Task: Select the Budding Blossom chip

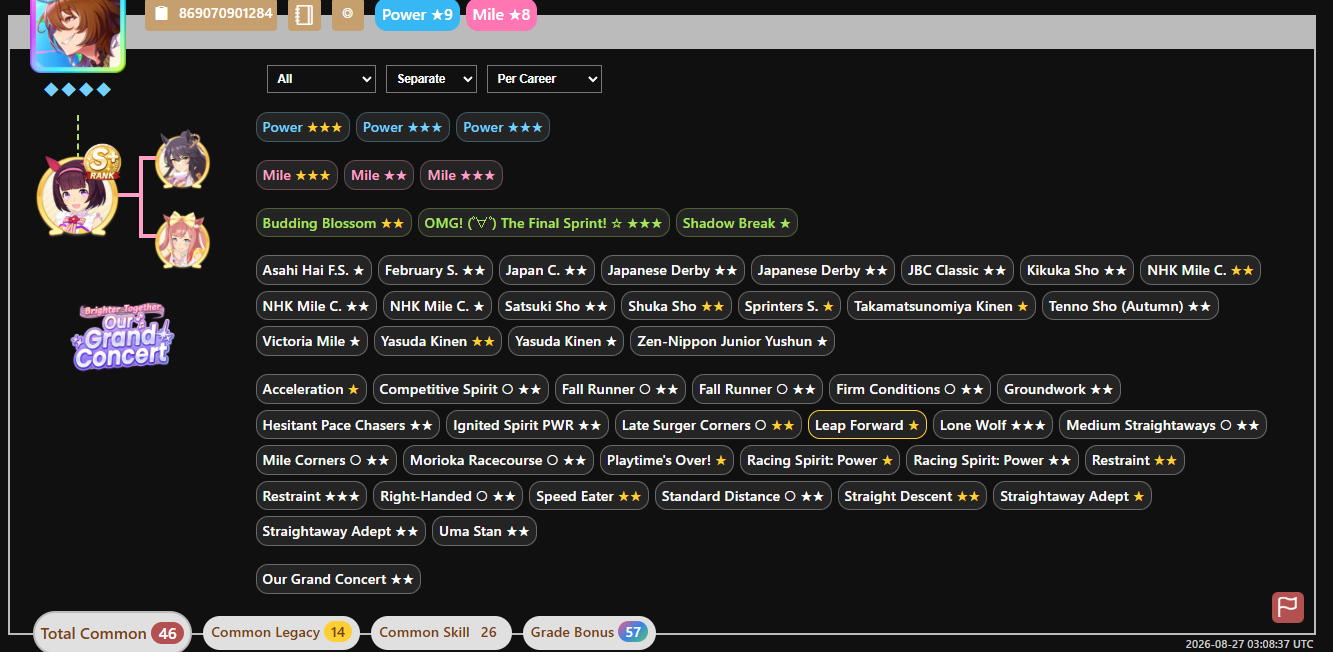Action: tap(333, 223)
